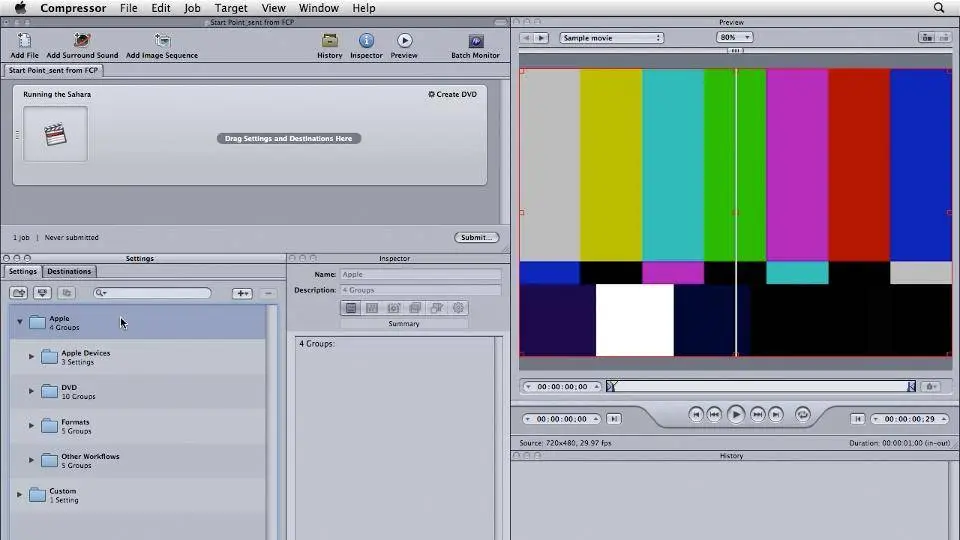Select the Geometry pane icon in Inspector

point(437,308)
